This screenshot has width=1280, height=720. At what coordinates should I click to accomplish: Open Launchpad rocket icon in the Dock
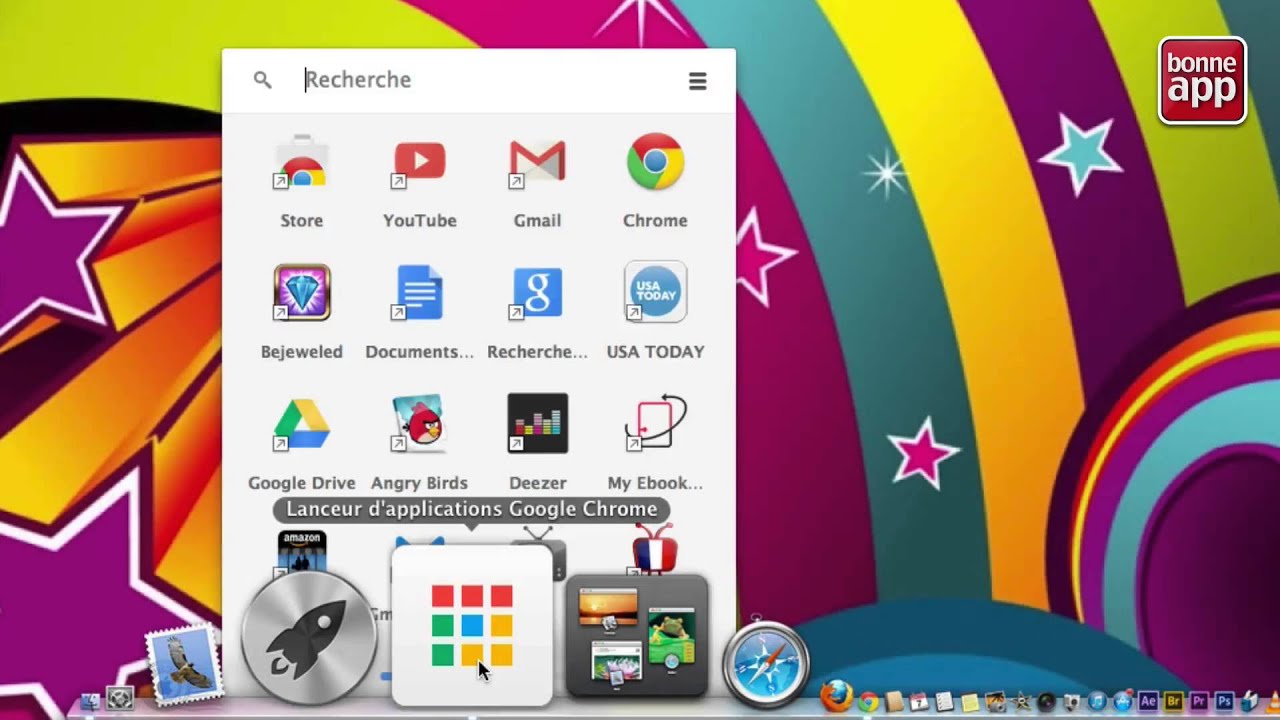click(308, 636)
